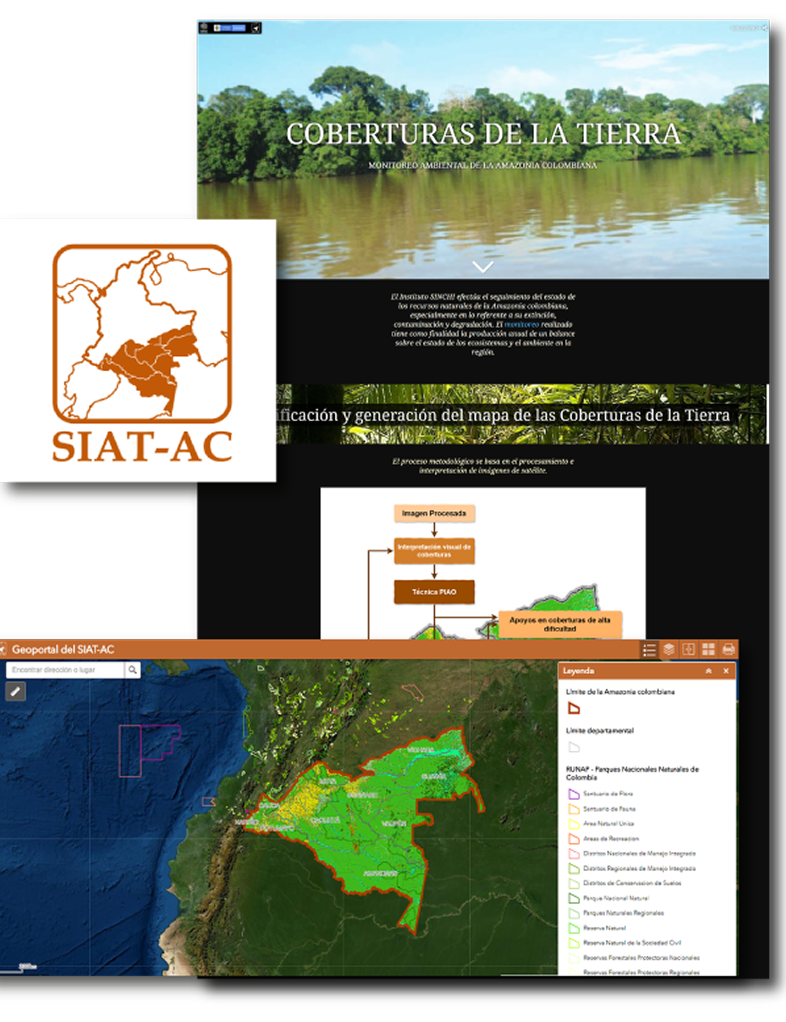Click the map-generation section banner heading
The image size is (786, 1022).
502,415
